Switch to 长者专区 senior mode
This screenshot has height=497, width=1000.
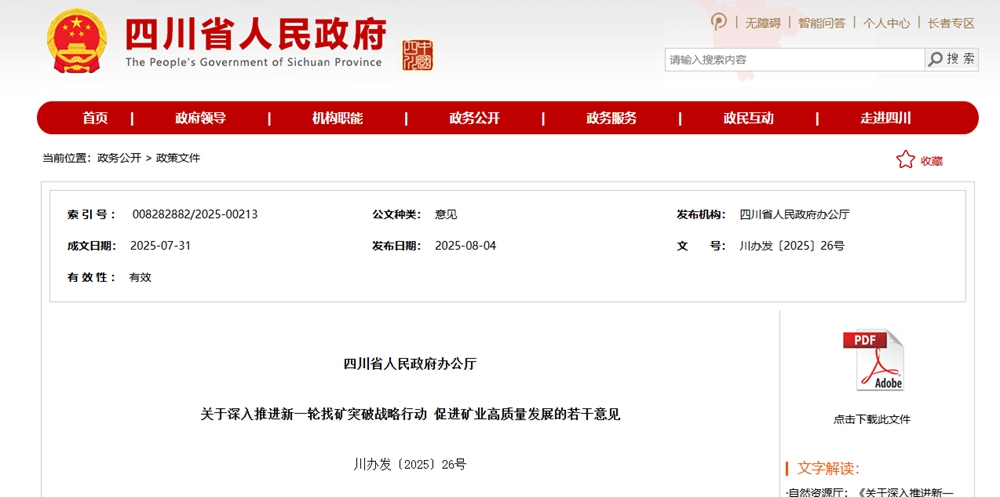click(950, 23)
